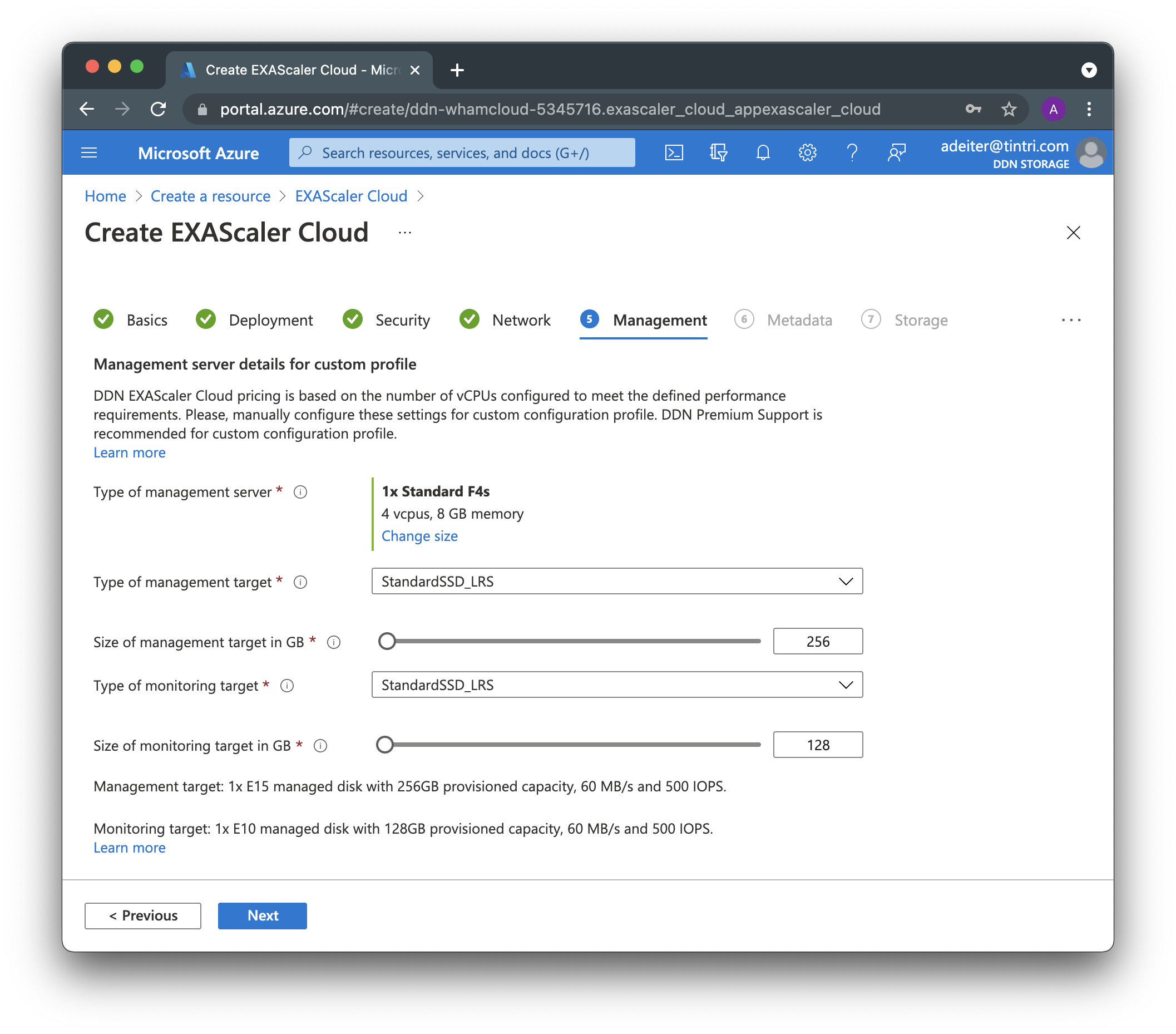This screenshot has width=1176, height=1034.
Task: Open the feedback icon
Action: pyautogui.click(x=896, y=152)
